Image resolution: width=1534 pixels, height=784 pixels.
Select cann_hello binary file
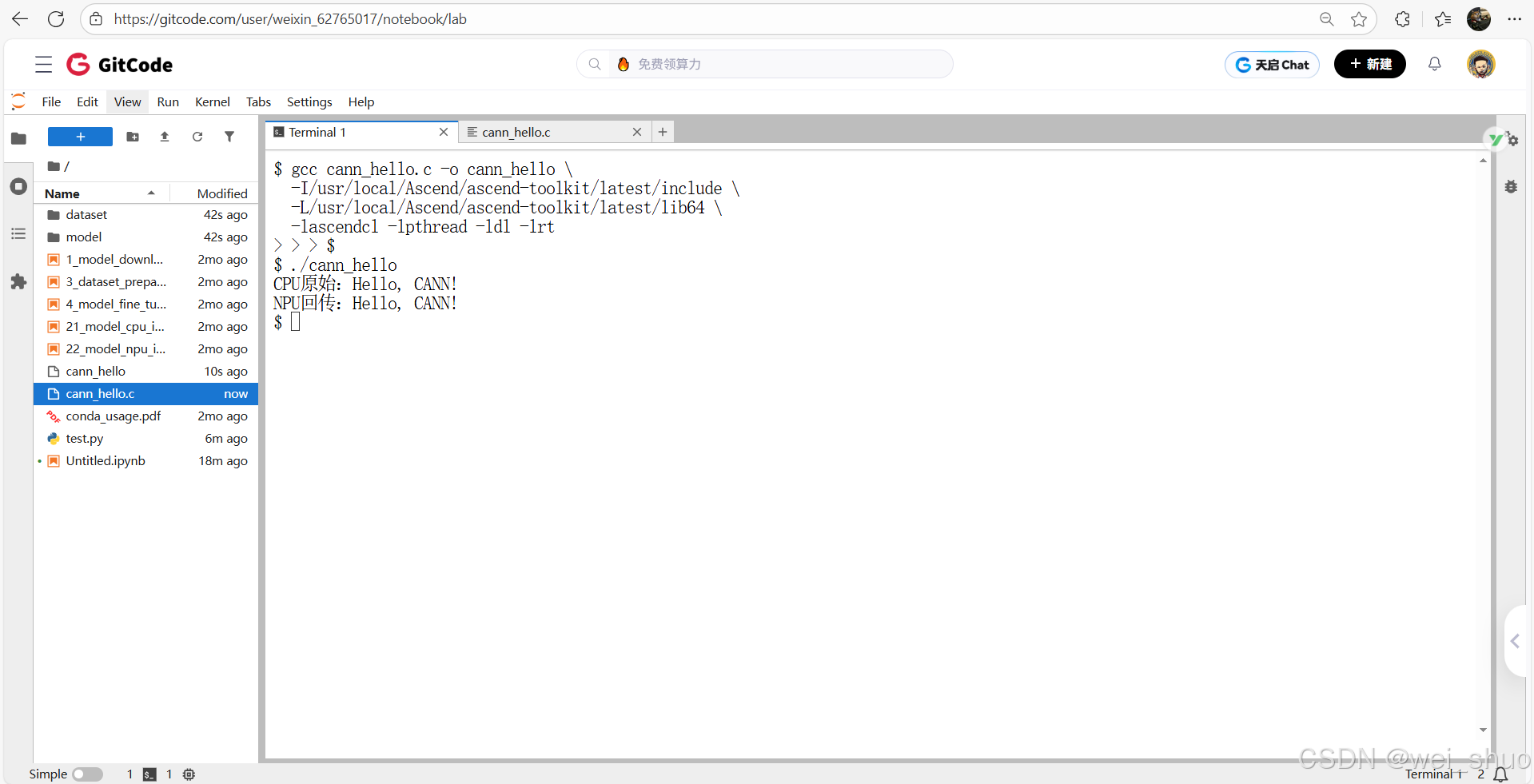pyautogui.click(x=145, y=372)
